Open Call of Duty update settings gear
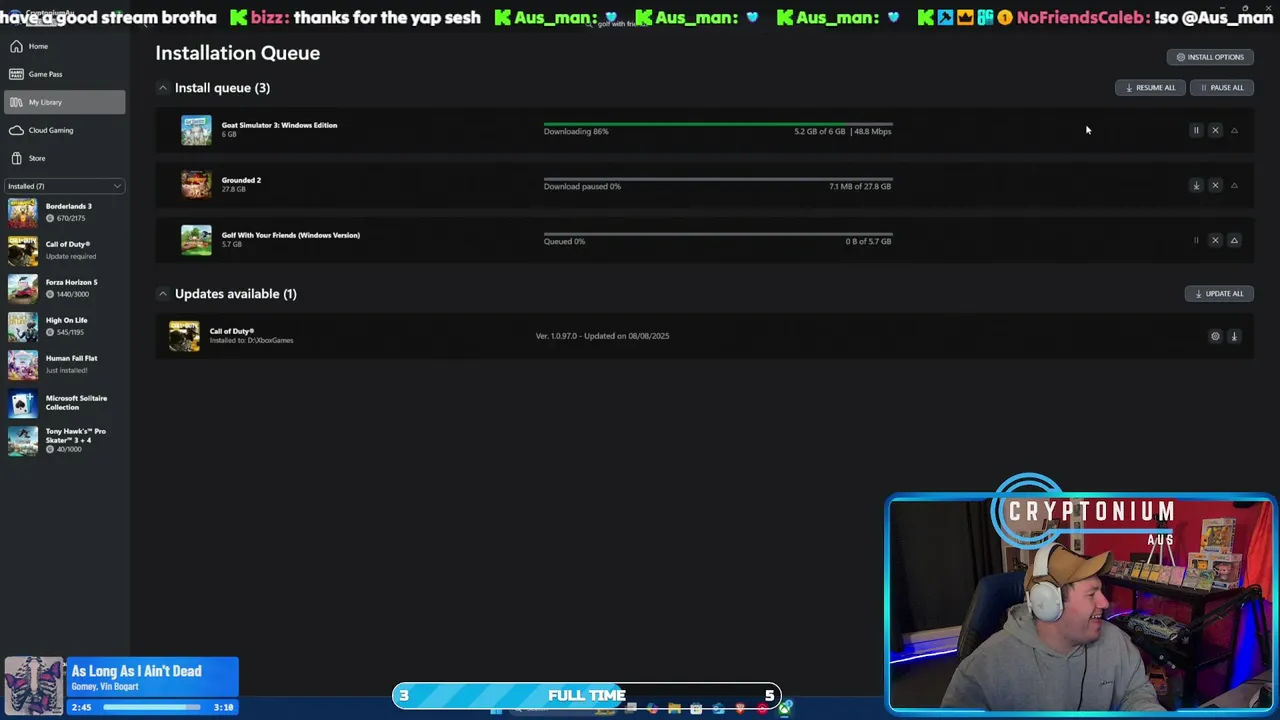 coord(1215,336)
